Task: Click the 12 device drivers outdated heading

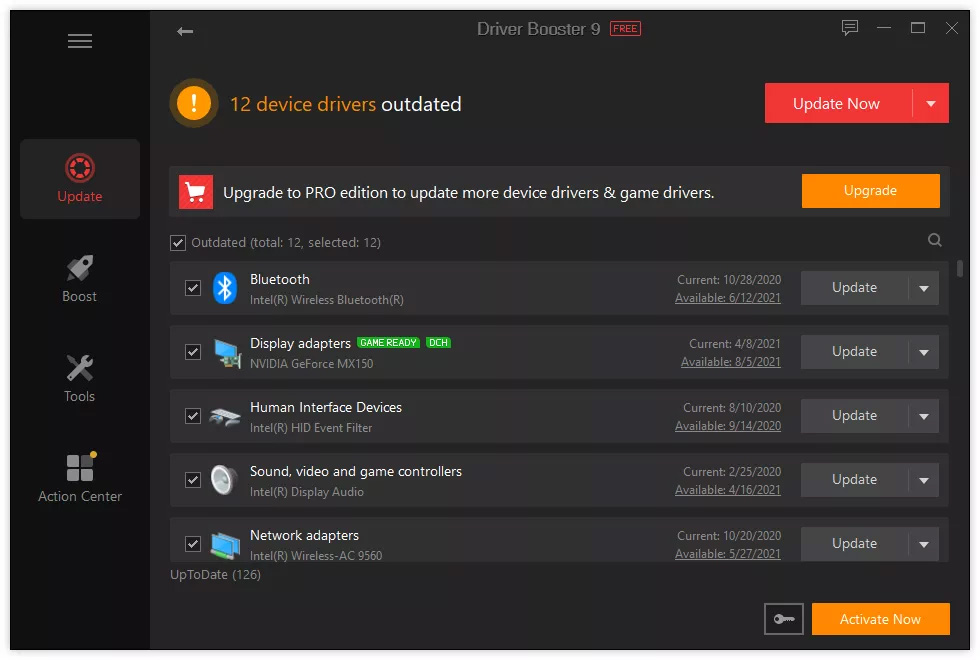Action: click(346, 104)
